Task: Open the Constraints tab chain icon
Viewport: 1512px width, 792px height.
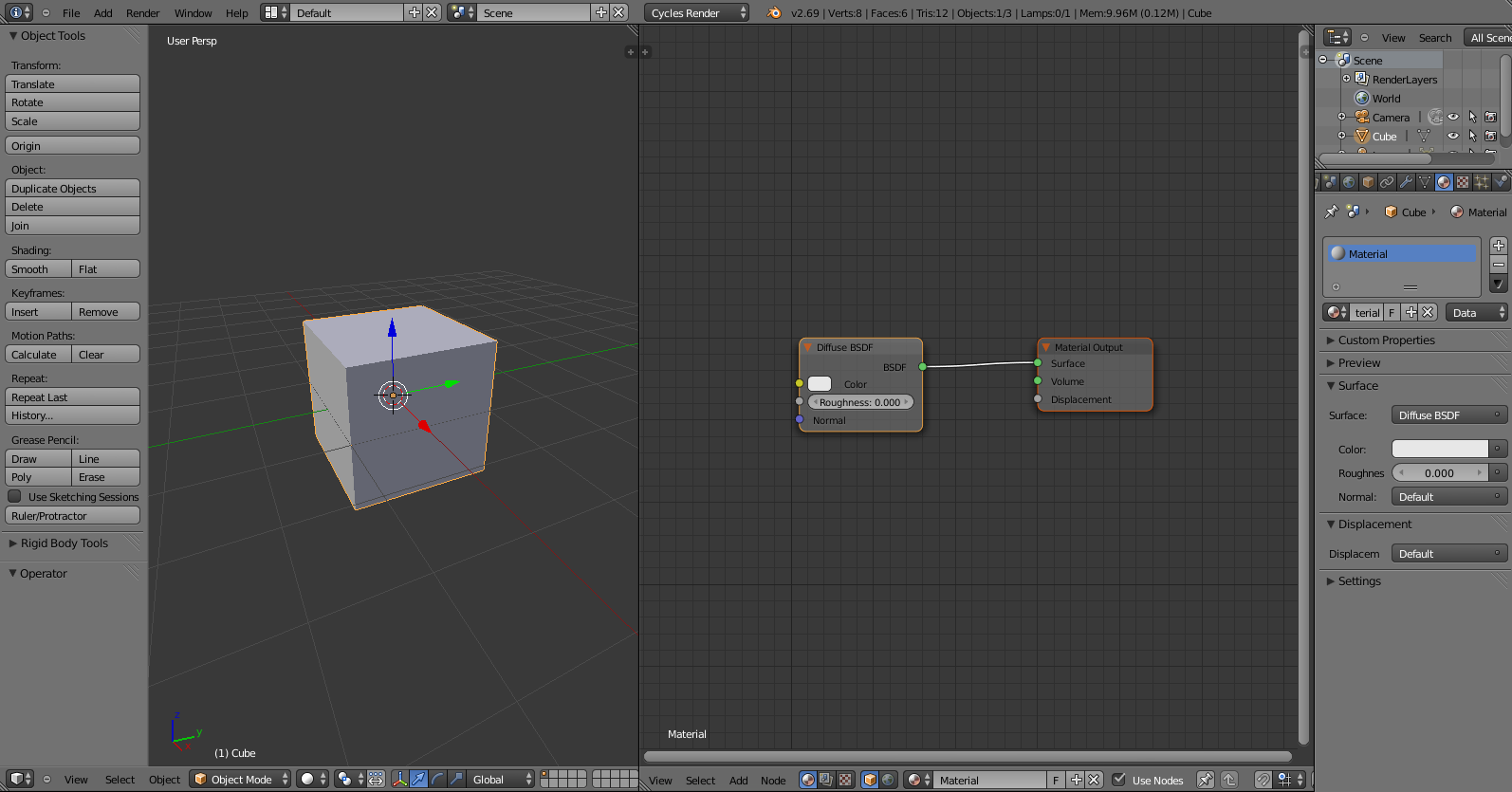Action: click(1387, 182)
